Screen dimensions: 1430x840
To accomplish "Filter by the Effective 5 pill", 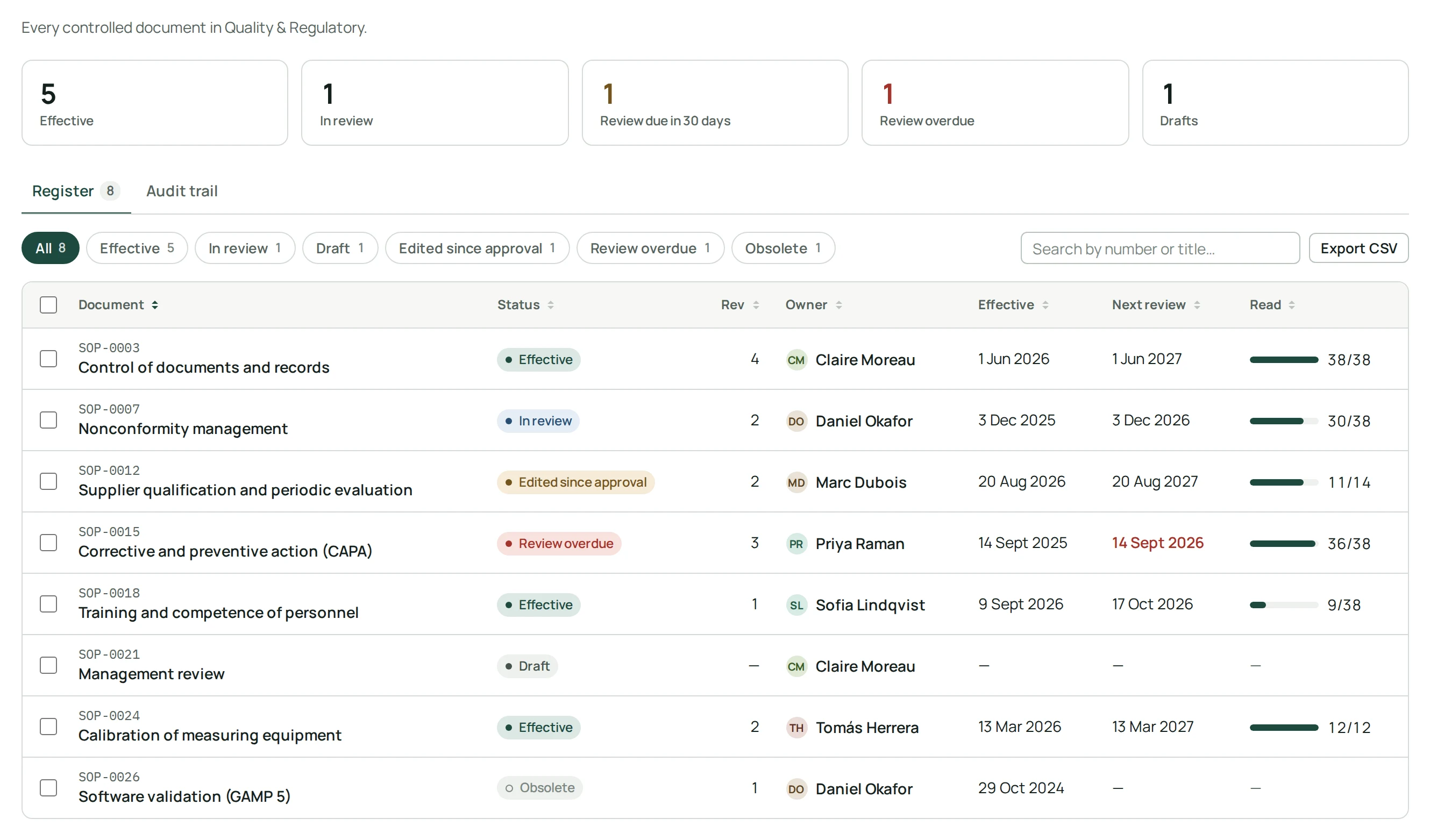I will pos(137,248).
